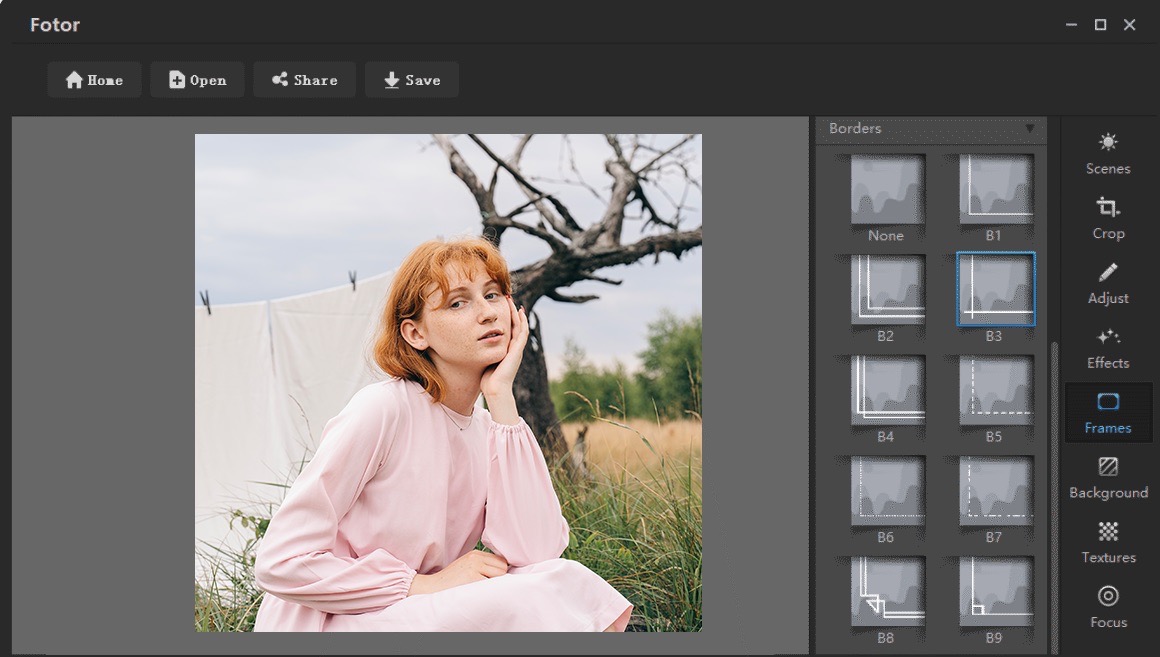This screenshot has height=657, width=1160.
Task: Select the dashed B5 border
Action: point(995,390)
